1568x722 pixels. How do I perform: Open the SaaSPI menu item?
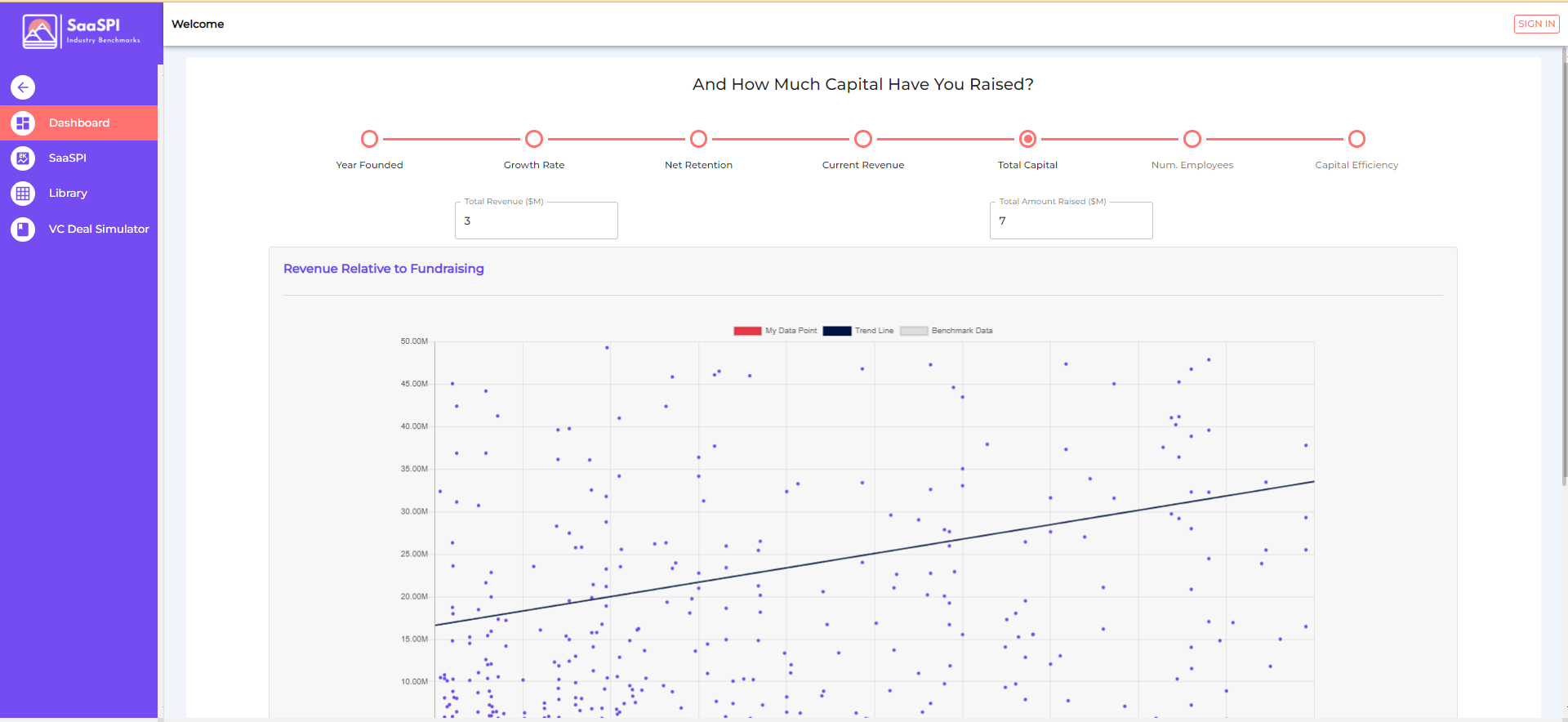(78, 158)
